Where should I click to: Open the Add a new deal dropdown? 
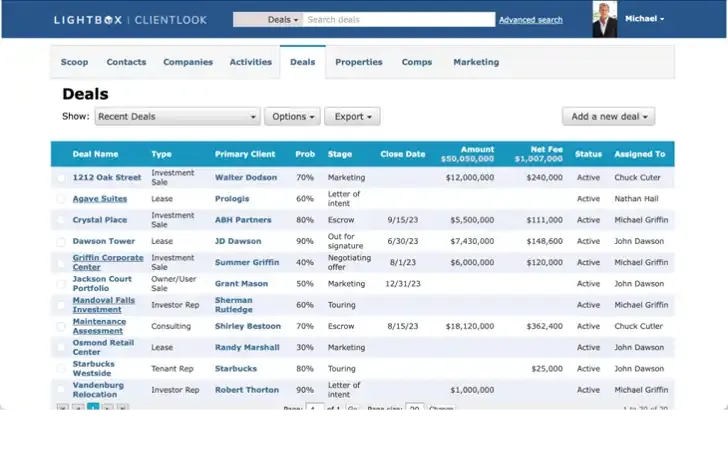609,117
